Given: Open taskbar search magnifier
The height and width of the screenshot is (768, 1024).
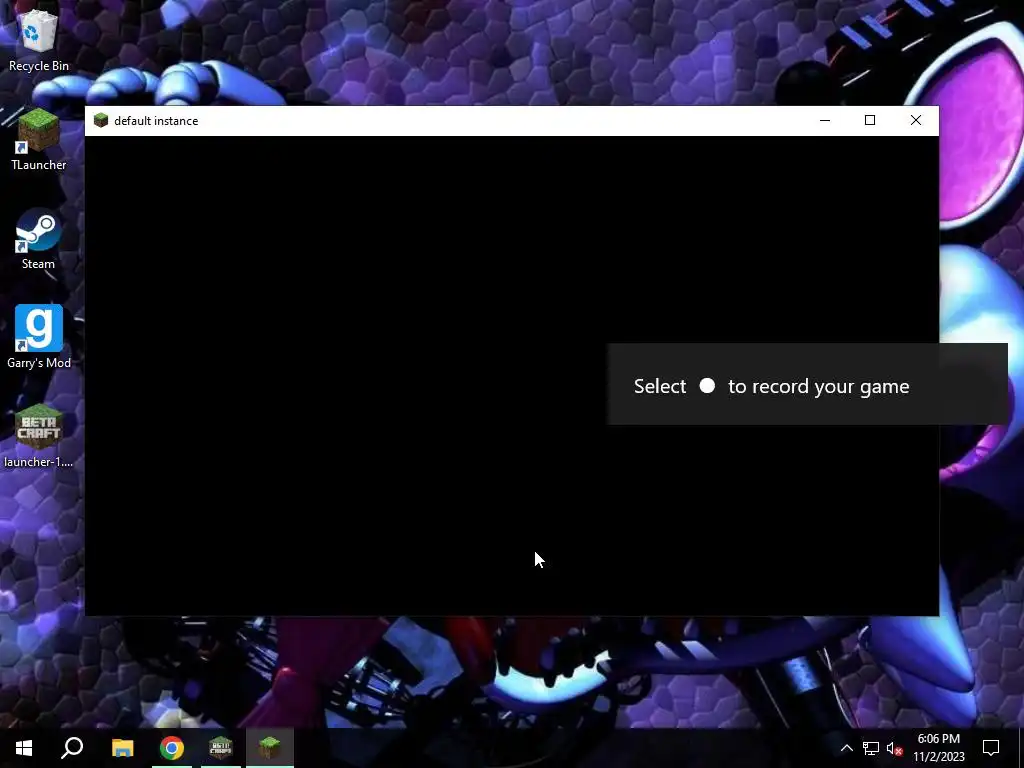Looking at the screenshot, I should pyautogui.click(x=72, y=748).
